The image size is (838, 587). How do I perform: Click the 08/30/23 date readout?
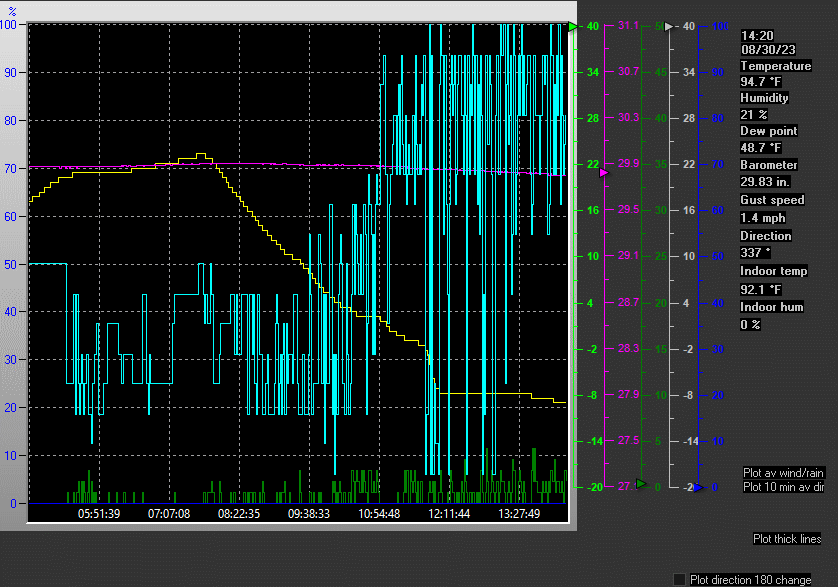768,50
